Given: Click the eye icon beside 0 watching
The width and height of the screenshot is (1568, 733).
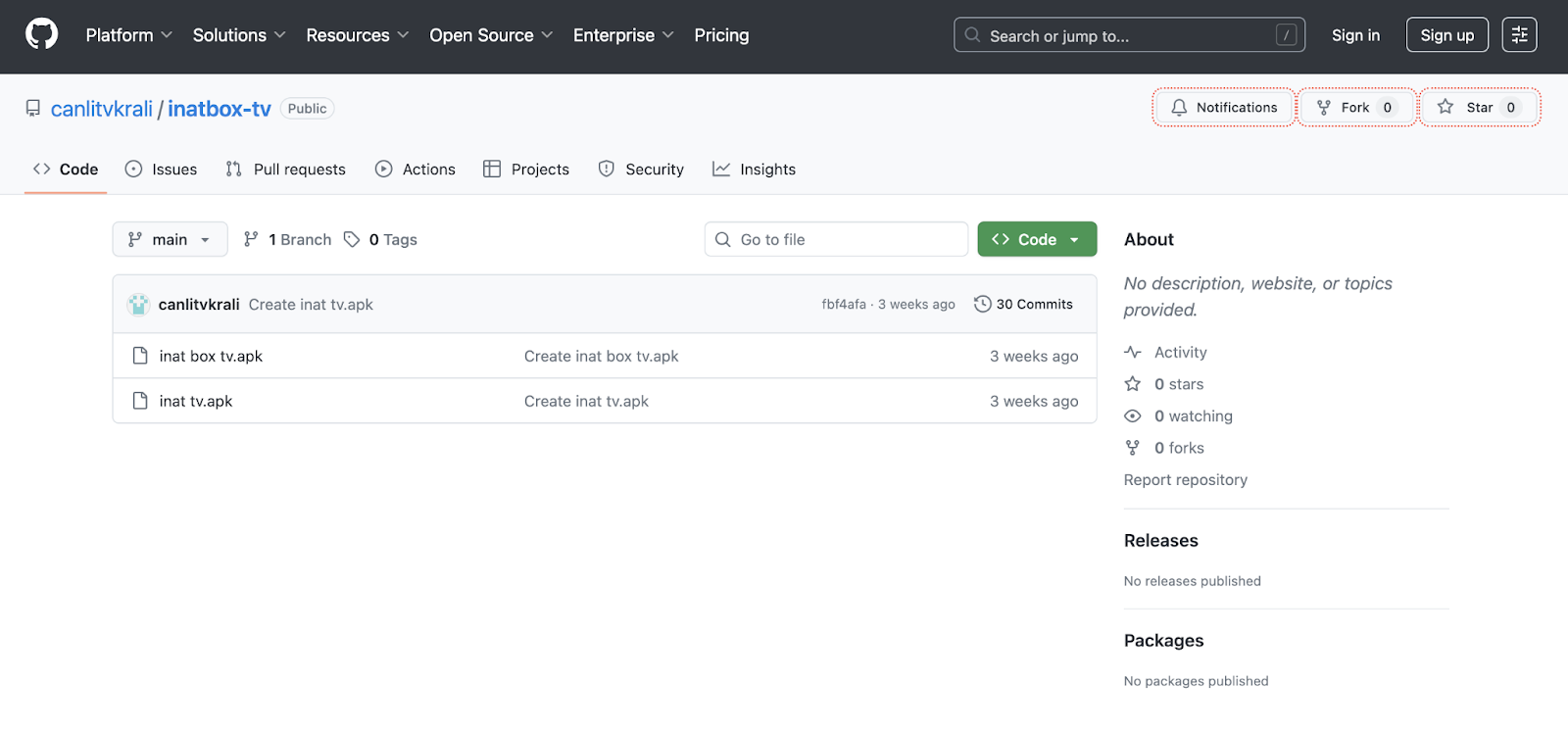Looking at the screenshot, I should pos(1133,416).
